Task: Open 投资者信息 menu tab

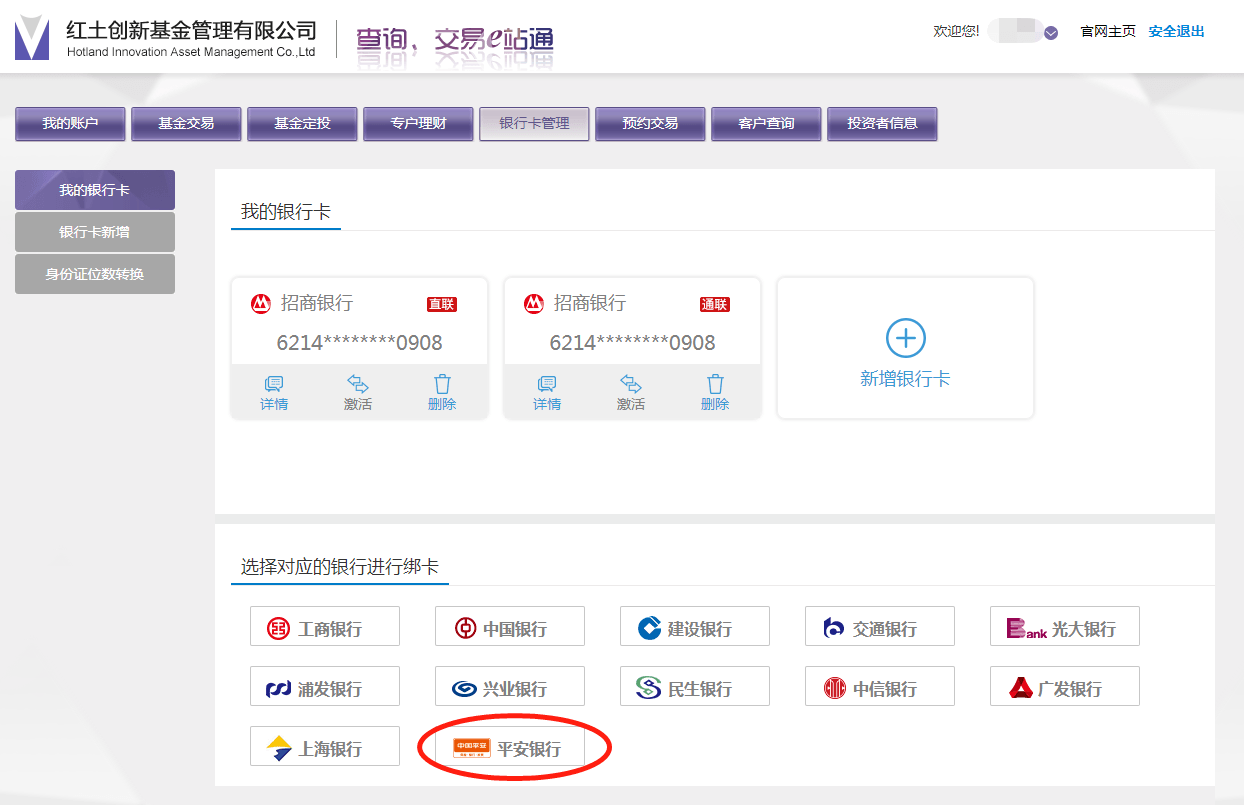Action: tap(882, 124)
